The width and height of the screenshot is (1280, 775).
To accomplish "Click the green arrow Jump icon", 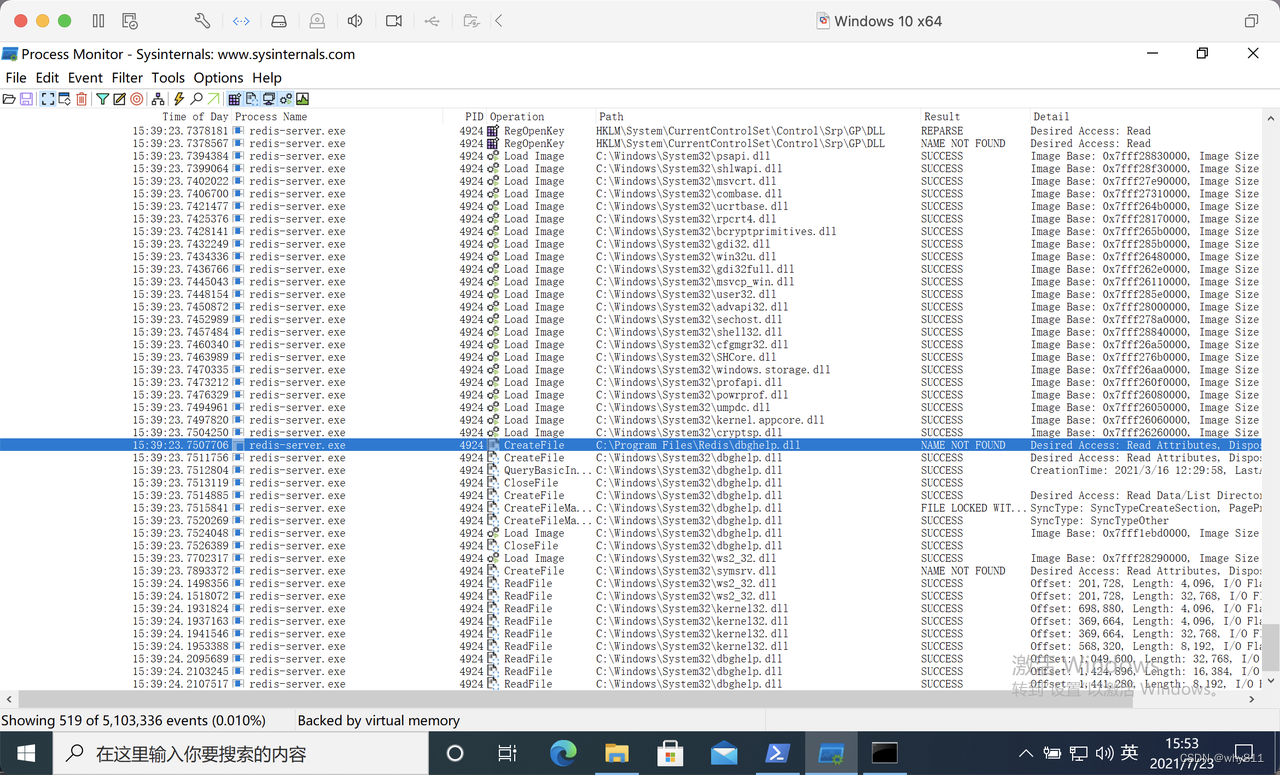I will pos(213,99).
